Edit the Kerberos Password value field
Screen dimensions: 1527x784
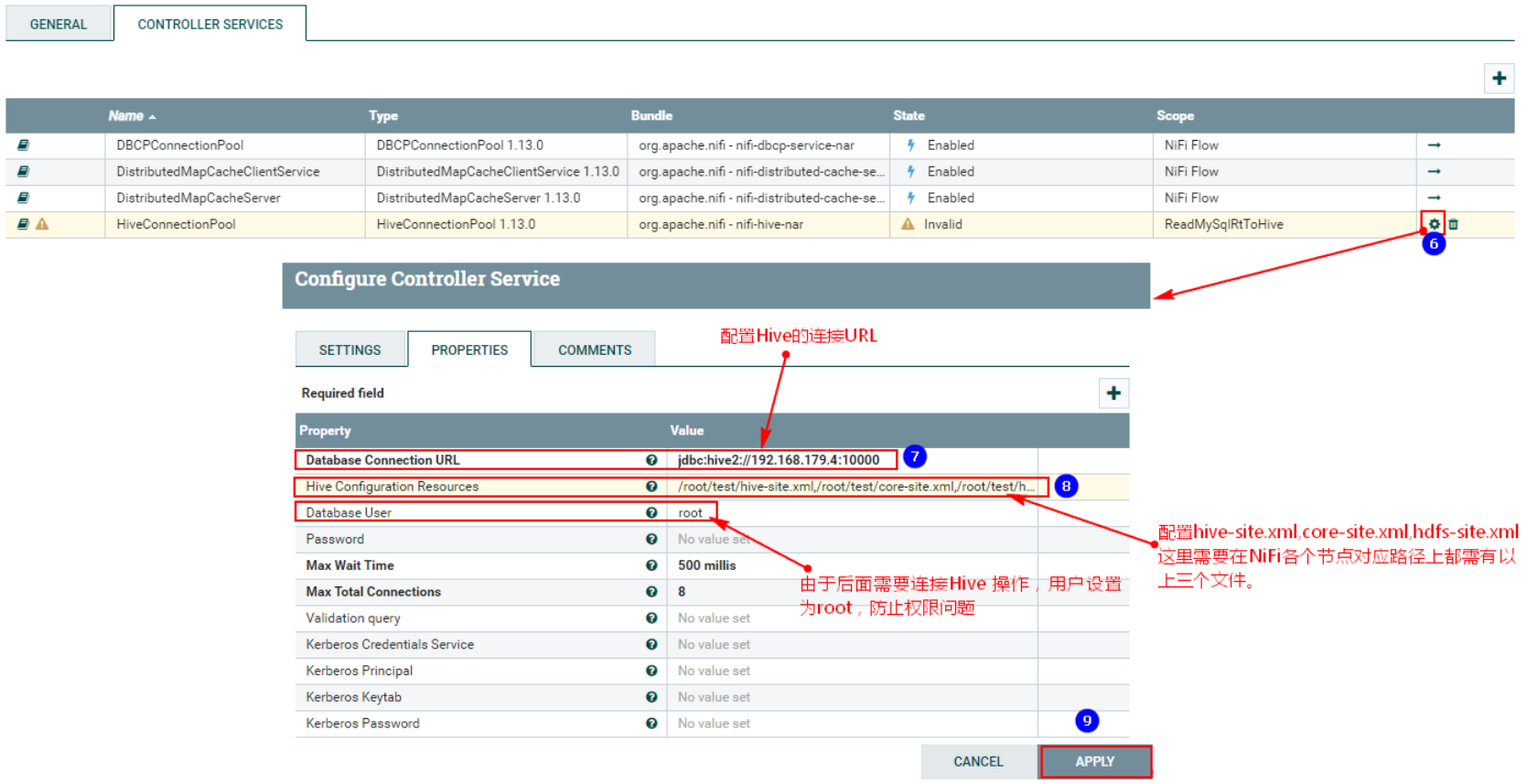tap(852, 724)
